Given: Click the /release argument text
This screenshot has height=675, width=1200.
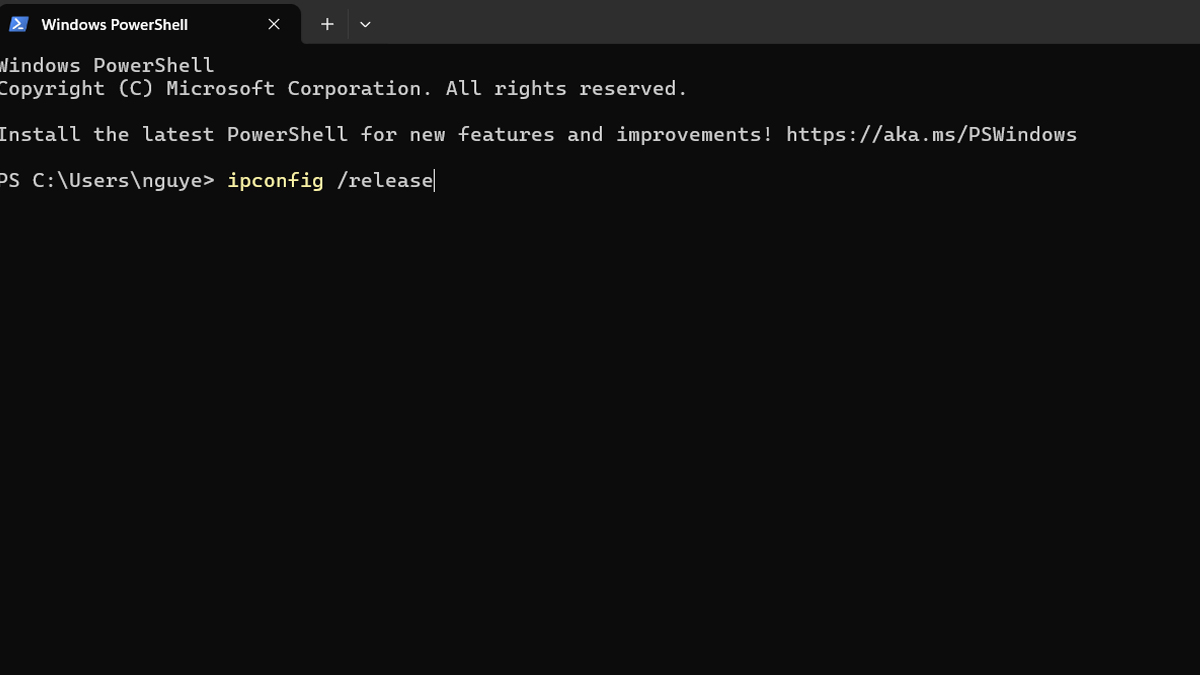Looking at the screenshot, I should pyautogui.click(x=385, y=181).
